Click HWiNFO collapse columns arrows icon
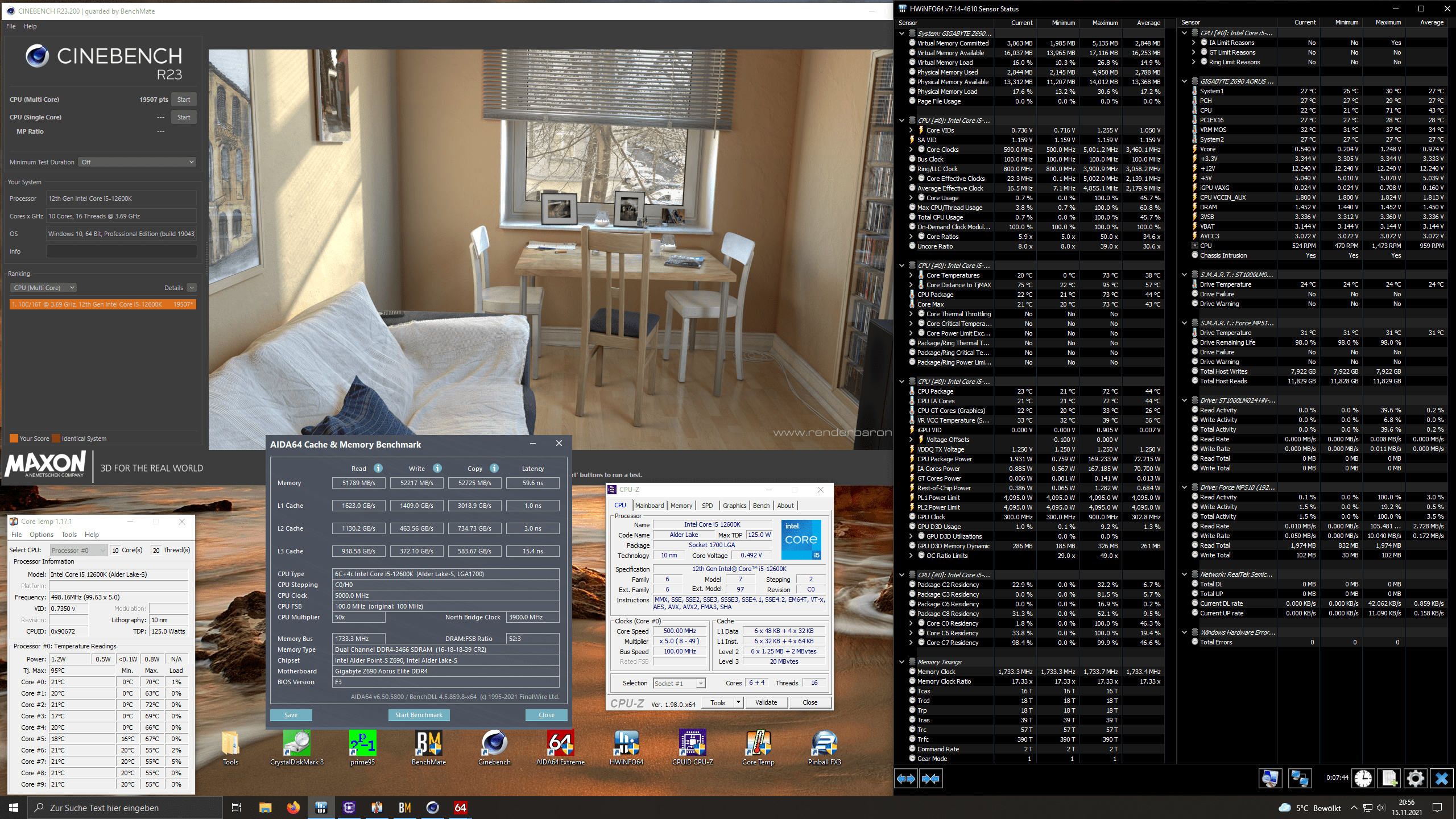Image resolution: width=1456 pixels, height=819 pixels. point(931,779)
